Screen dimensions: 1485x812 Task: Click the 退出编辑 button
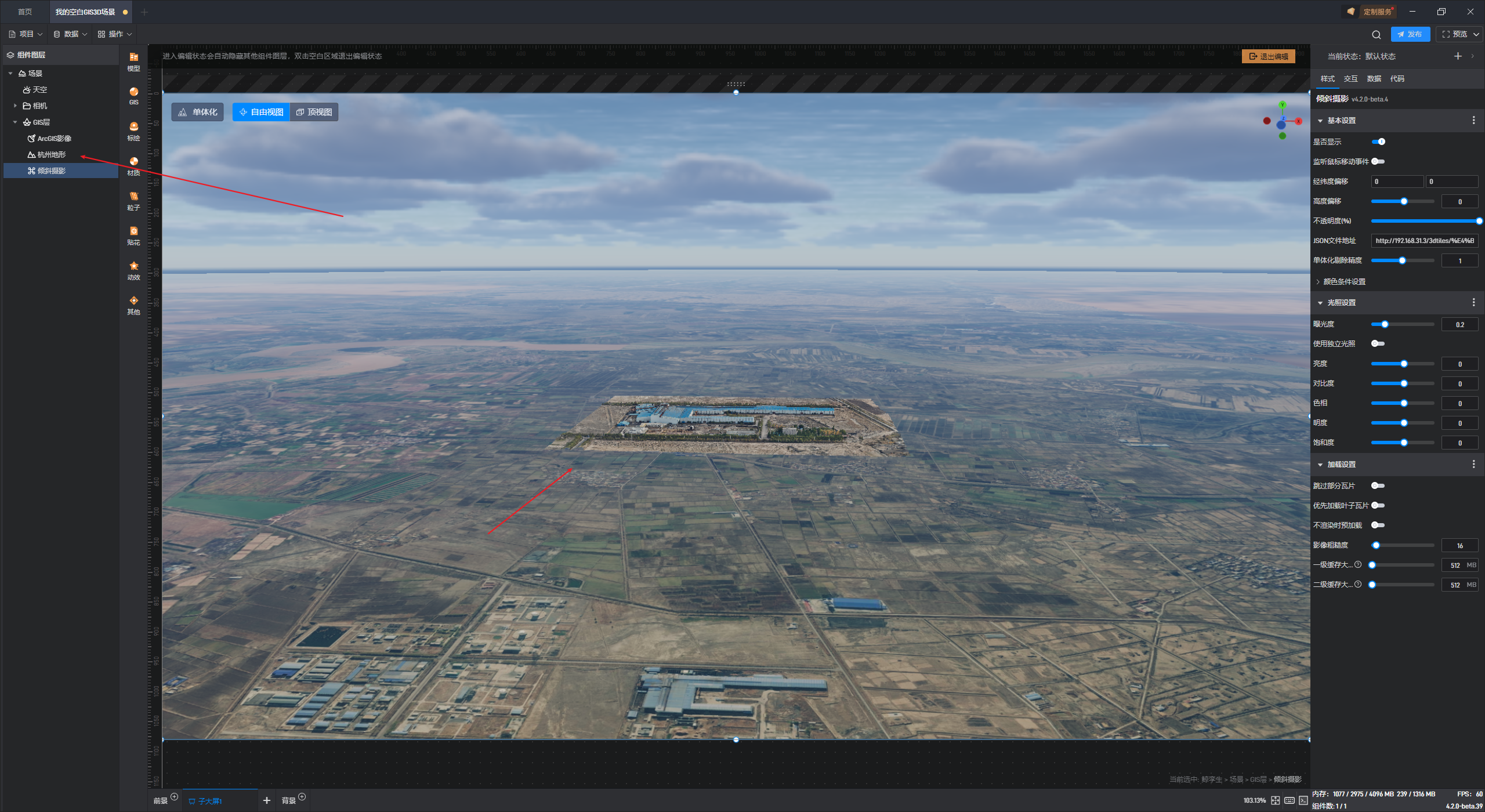[1268, 56]
